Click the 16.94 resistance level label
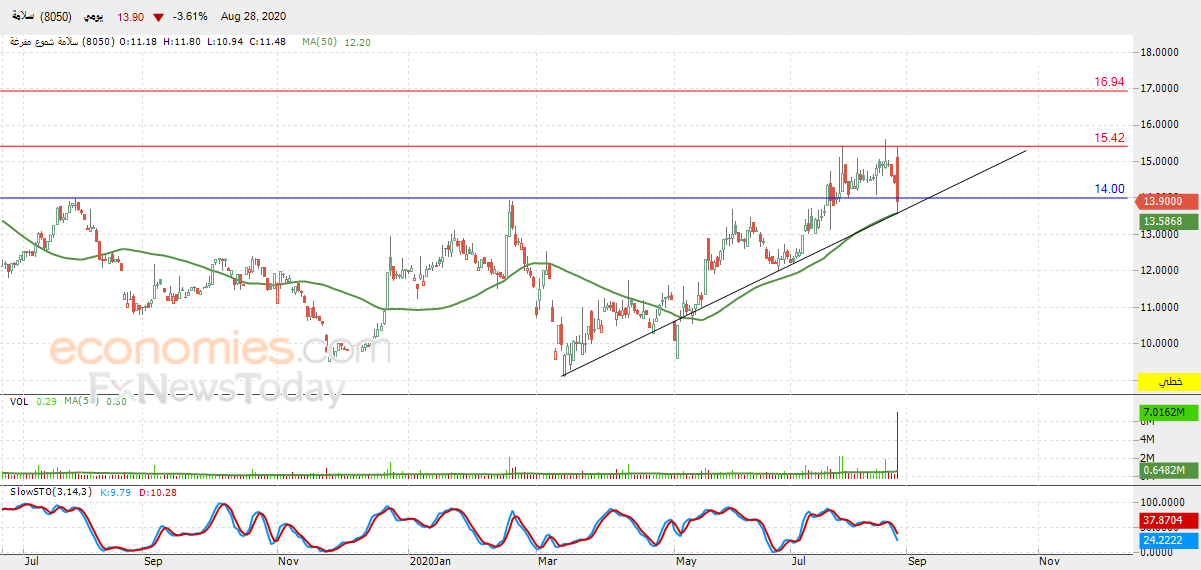 click(x=1109, y=82)
